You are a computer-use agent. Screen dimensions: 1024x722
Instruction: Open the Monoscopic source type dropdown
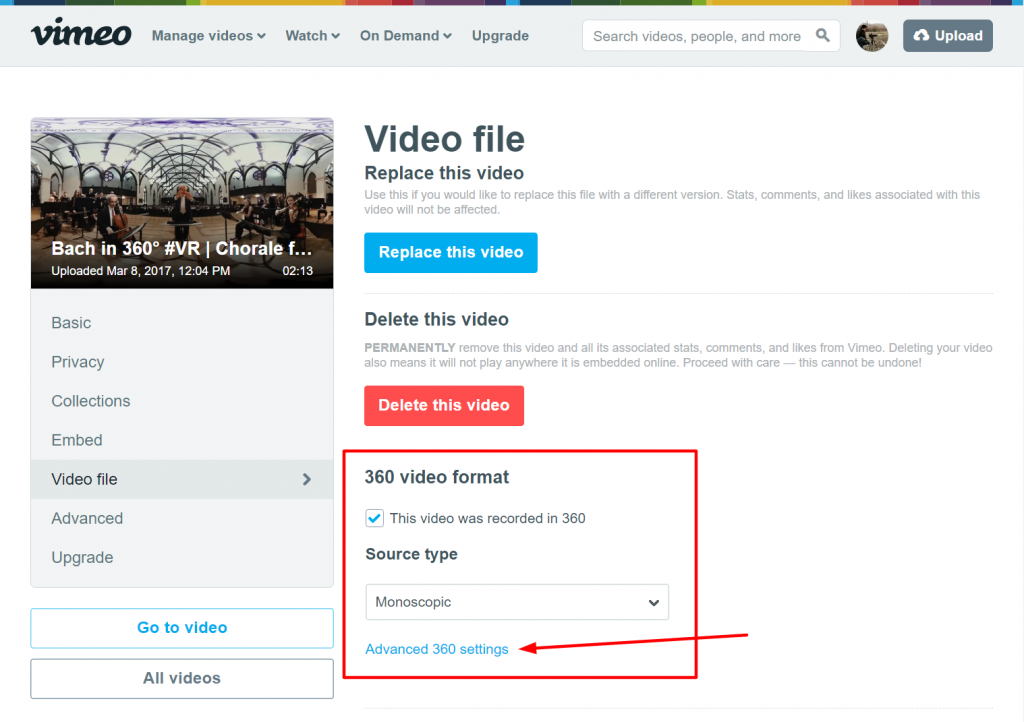(517, 602)
